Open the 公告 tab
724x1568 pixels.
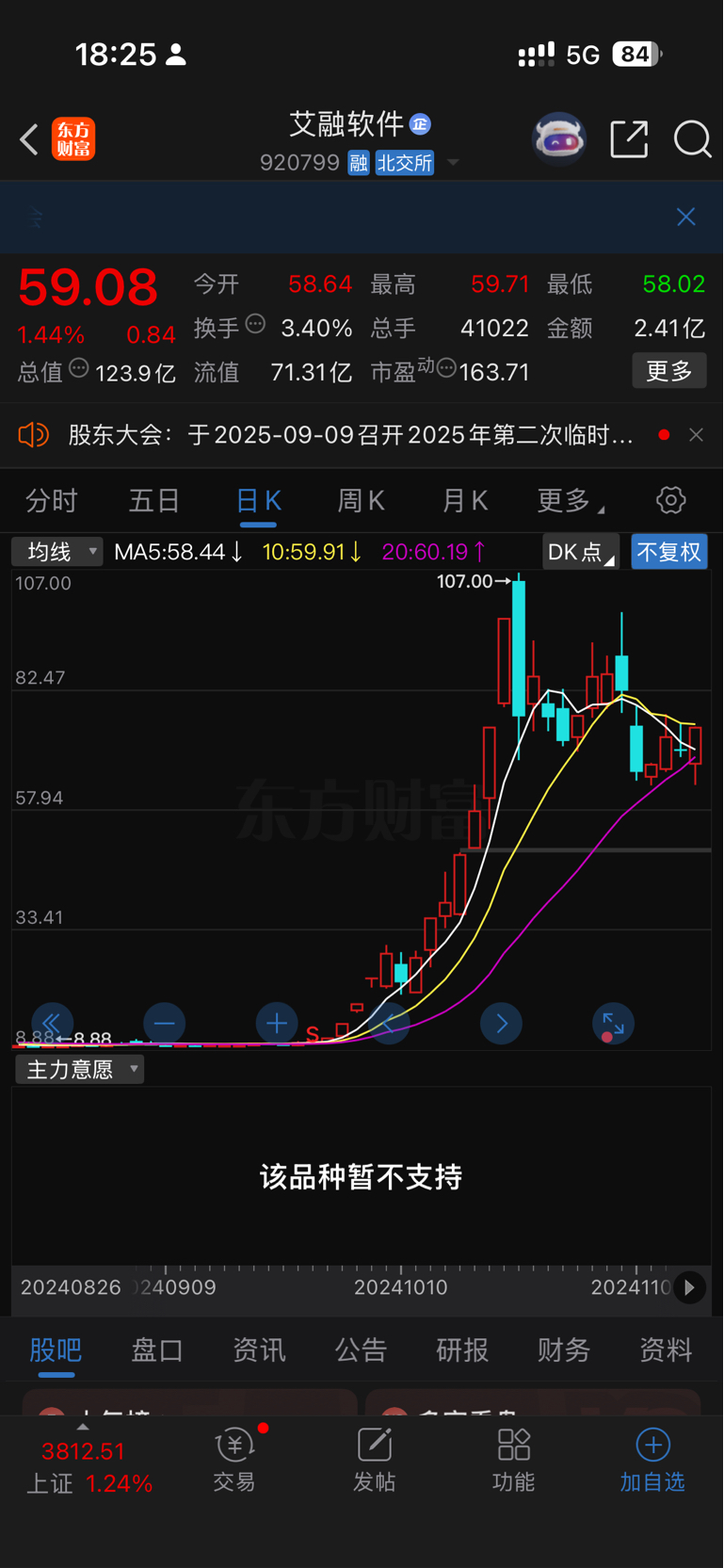pos(361,1350)
